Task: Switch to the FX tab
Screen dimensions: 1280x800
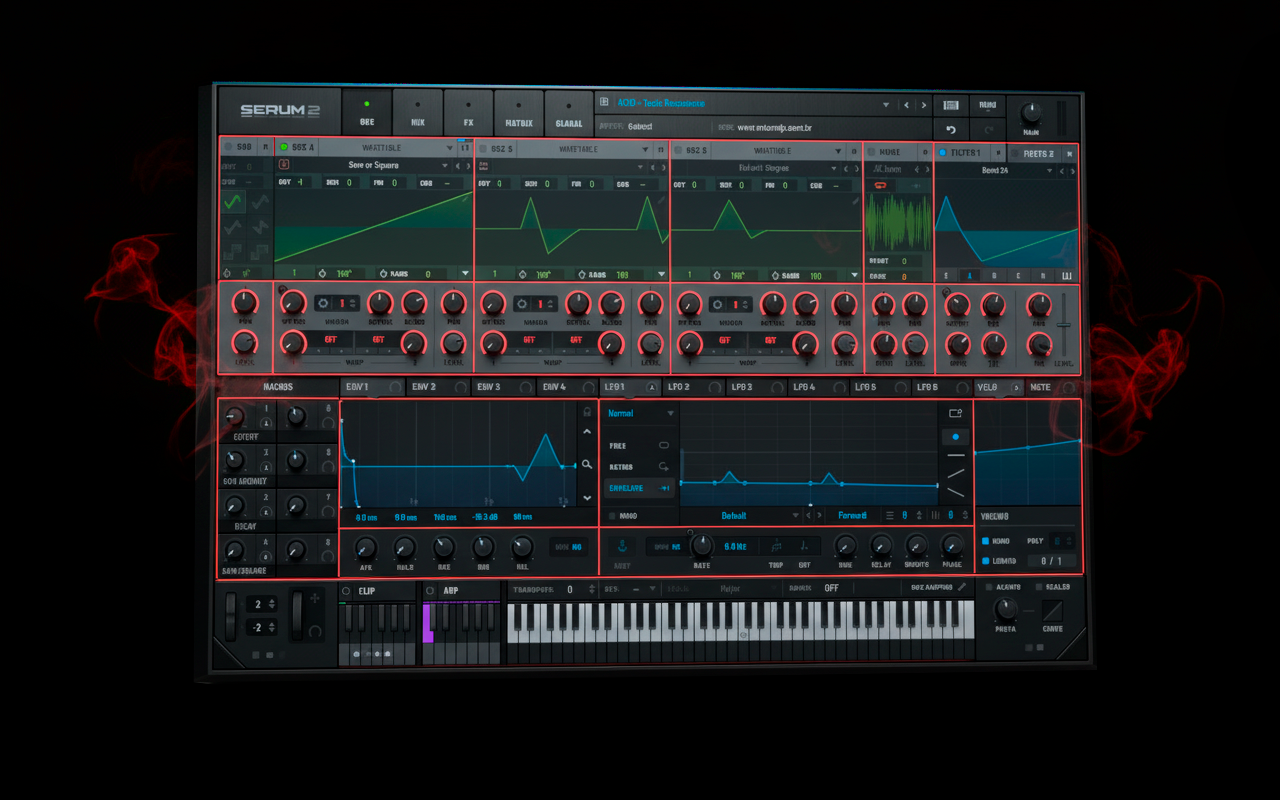Action: (468, 114)
